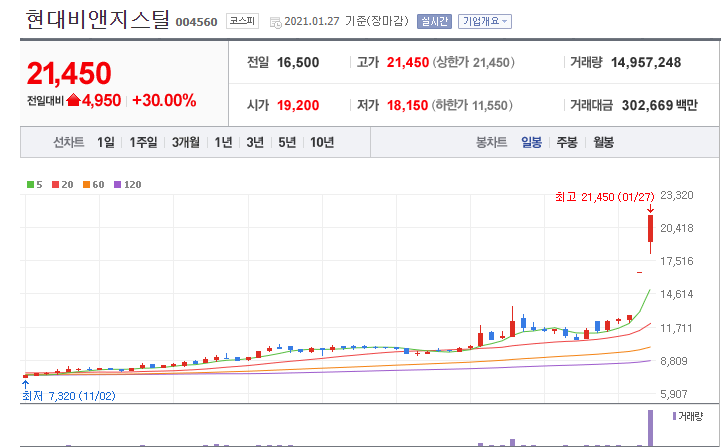Open the 기업개요 dropdown

pyautogui.click(x=485, y=21)
